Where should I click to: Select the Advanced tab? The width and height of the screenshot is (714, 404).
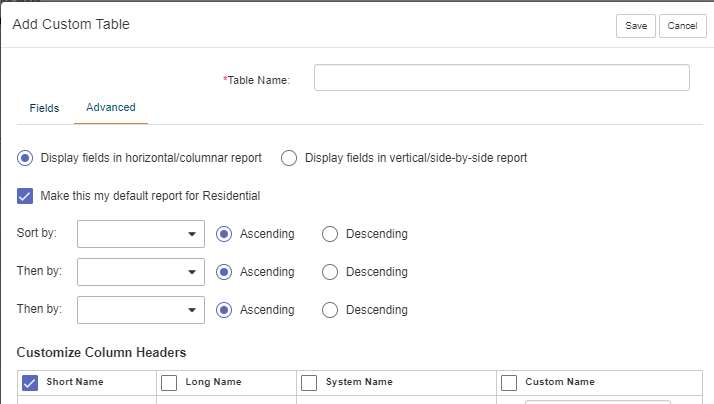pyautogui.click(x=111, y=107)
